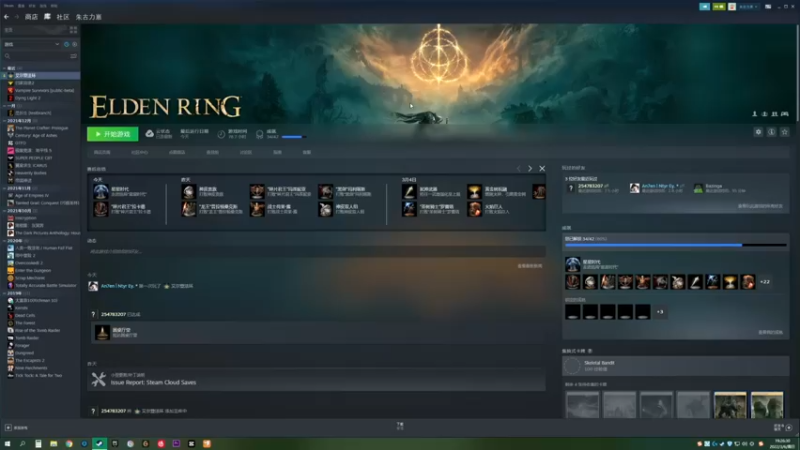Click the green 开始游戏 play button

click(112, 134)
